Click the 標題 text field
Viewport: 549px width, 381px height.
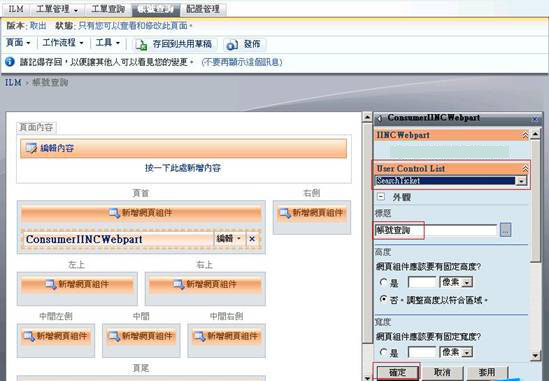tap(436, 230)
